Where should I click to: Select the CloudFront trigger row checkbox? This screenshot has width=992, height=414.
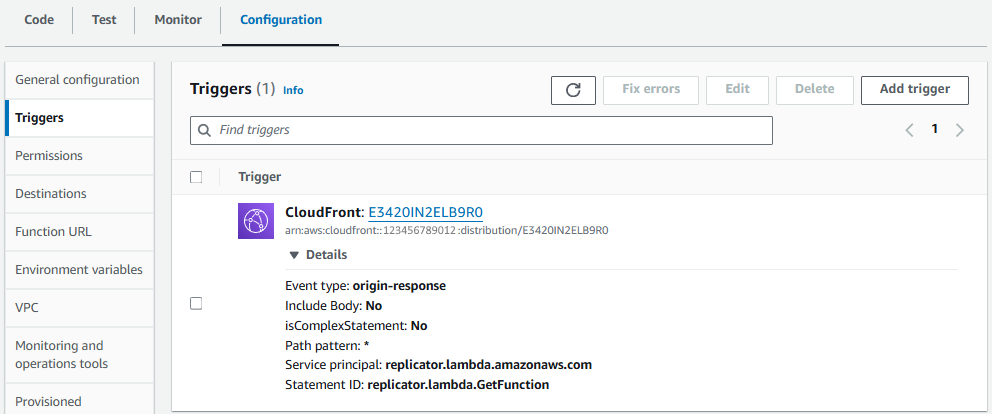click(x=196, y=304)
